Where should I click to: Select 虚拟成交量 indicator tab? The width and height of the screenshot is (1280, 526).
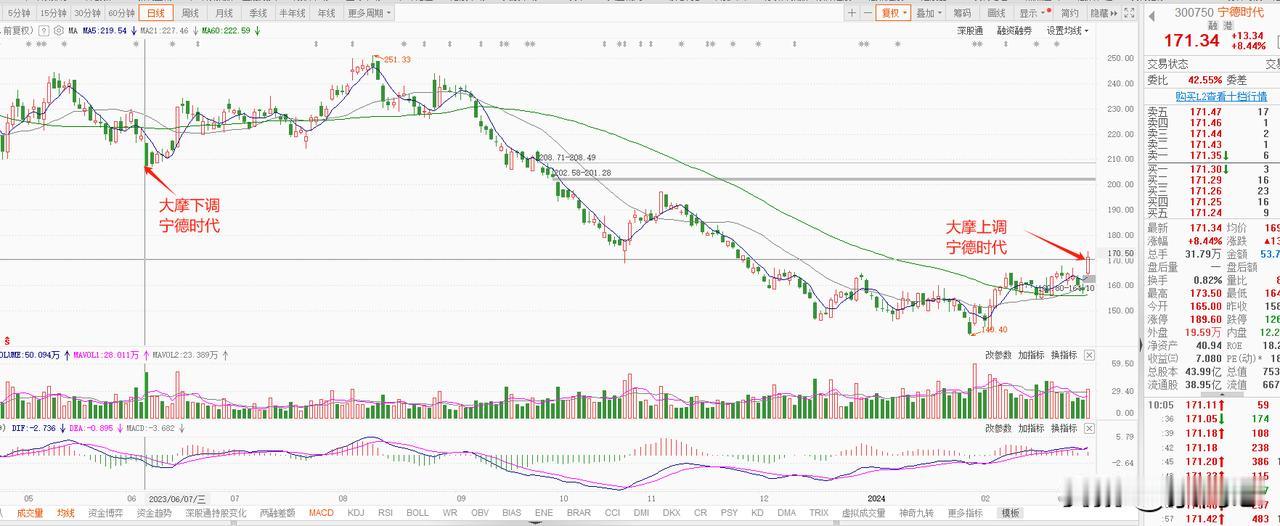click(863, 513)
